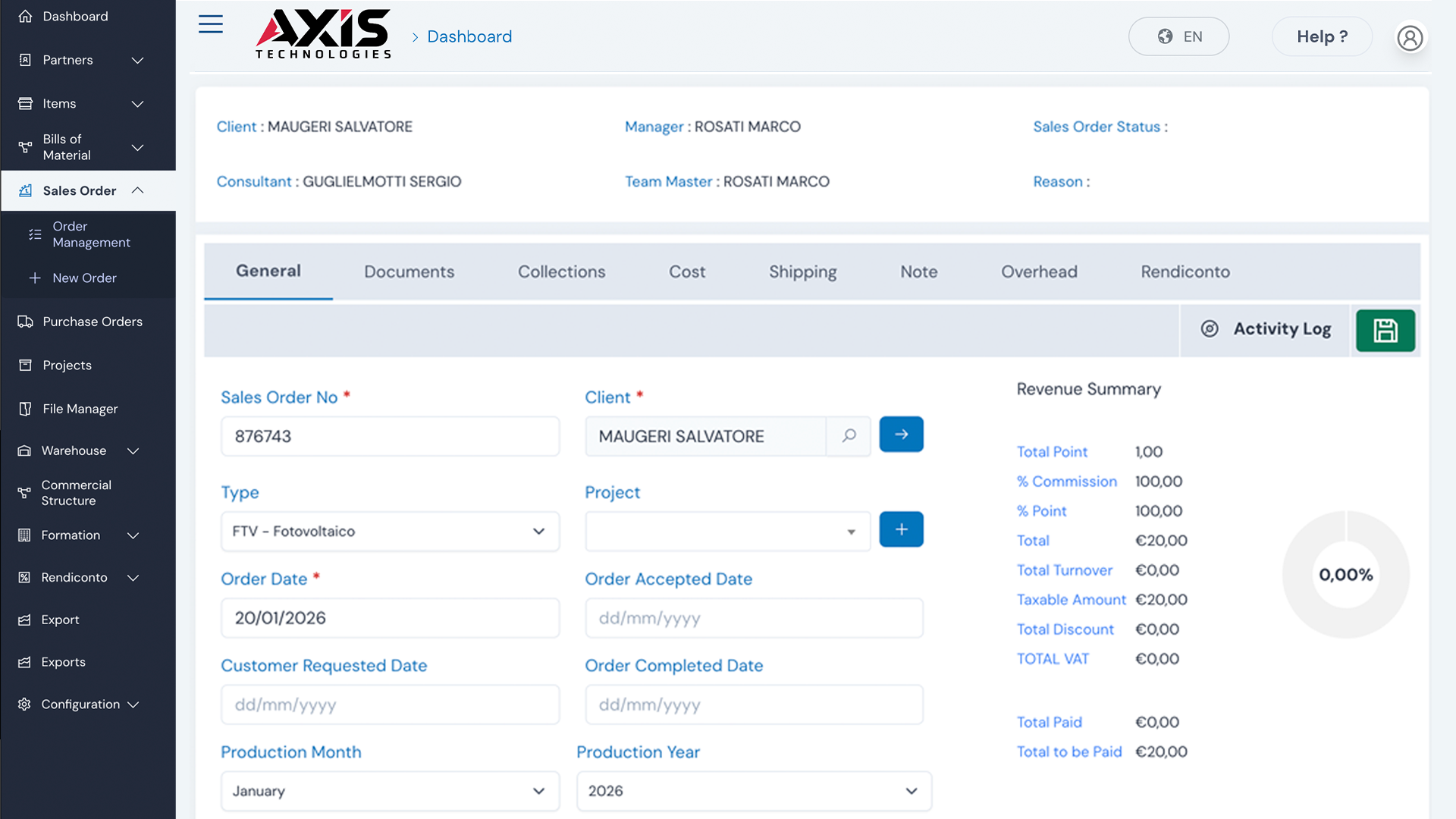Viewport: 1456px width, 819px height.
Task: Click the user profile avatar icon
Action: [1410, 37]
